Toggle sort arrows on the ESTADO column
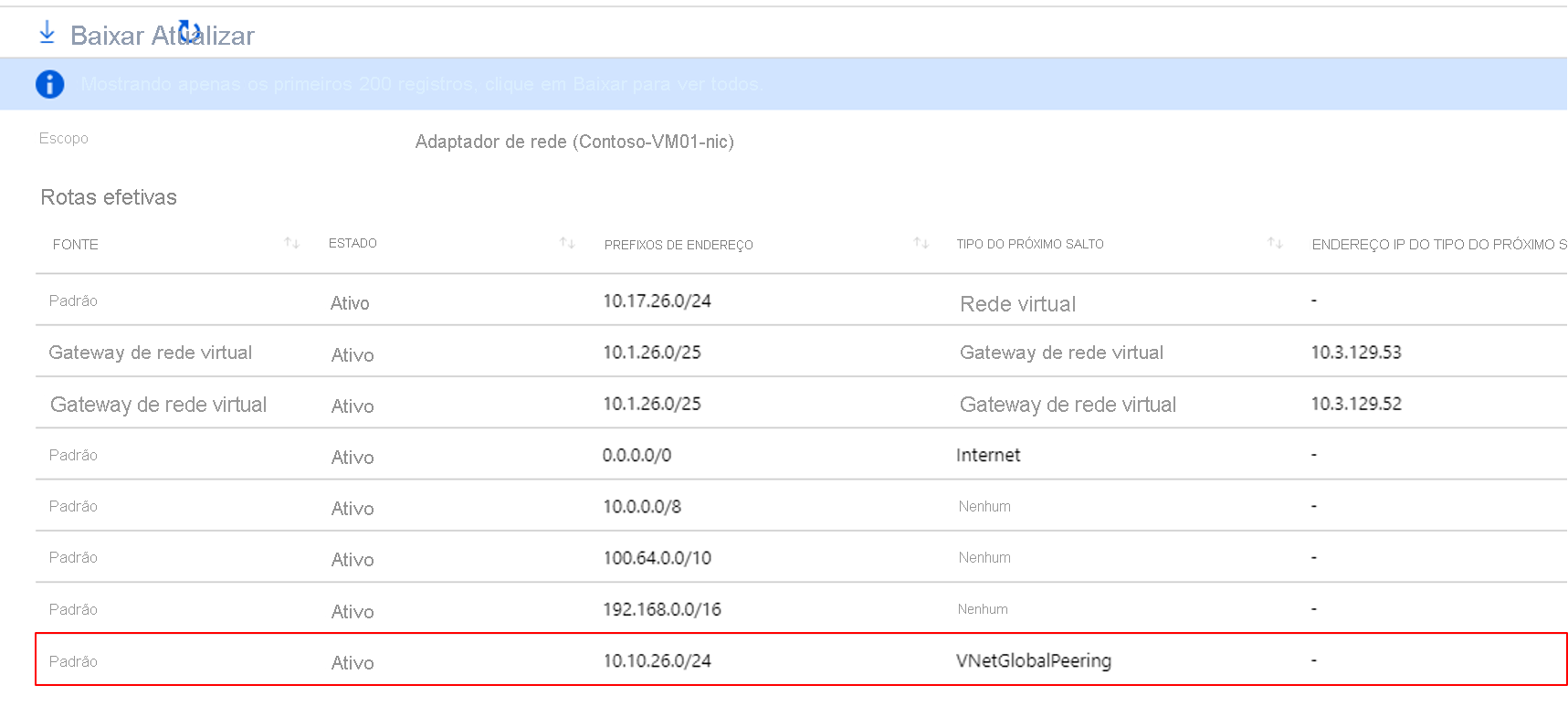This screenshot has height=717, width=1568. coord(567,243)
